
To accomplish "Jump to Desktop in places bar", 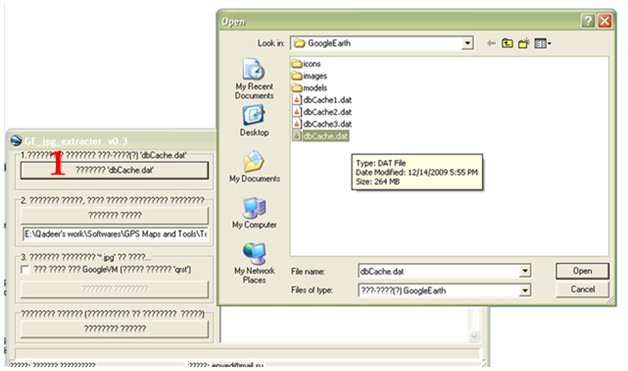I will [x=254, y=121].
